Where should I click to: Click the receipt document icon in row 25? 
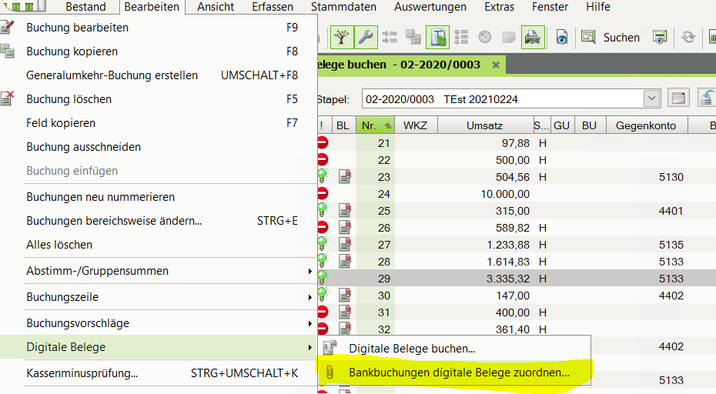click(x=345, y=210)
